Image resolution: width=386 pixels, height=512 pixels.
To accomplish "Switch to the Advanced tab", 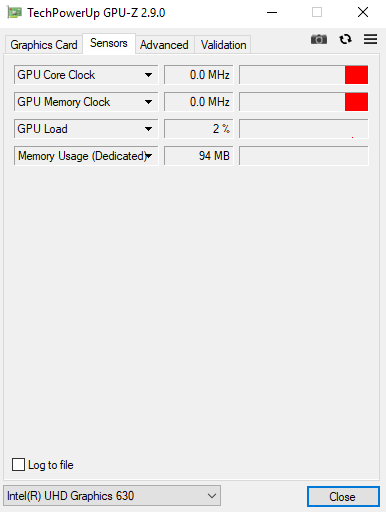I will (x=164, y=45).
